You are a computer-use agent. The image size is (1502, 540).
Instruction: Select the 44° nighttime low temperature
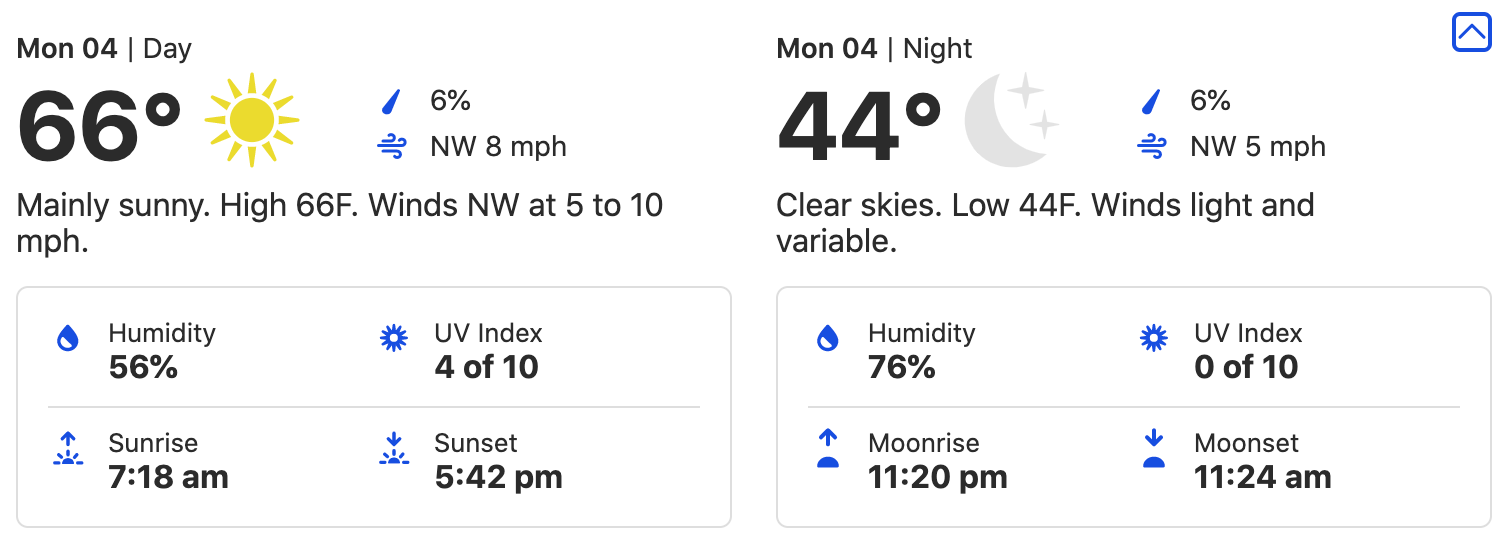click(859, 129)
